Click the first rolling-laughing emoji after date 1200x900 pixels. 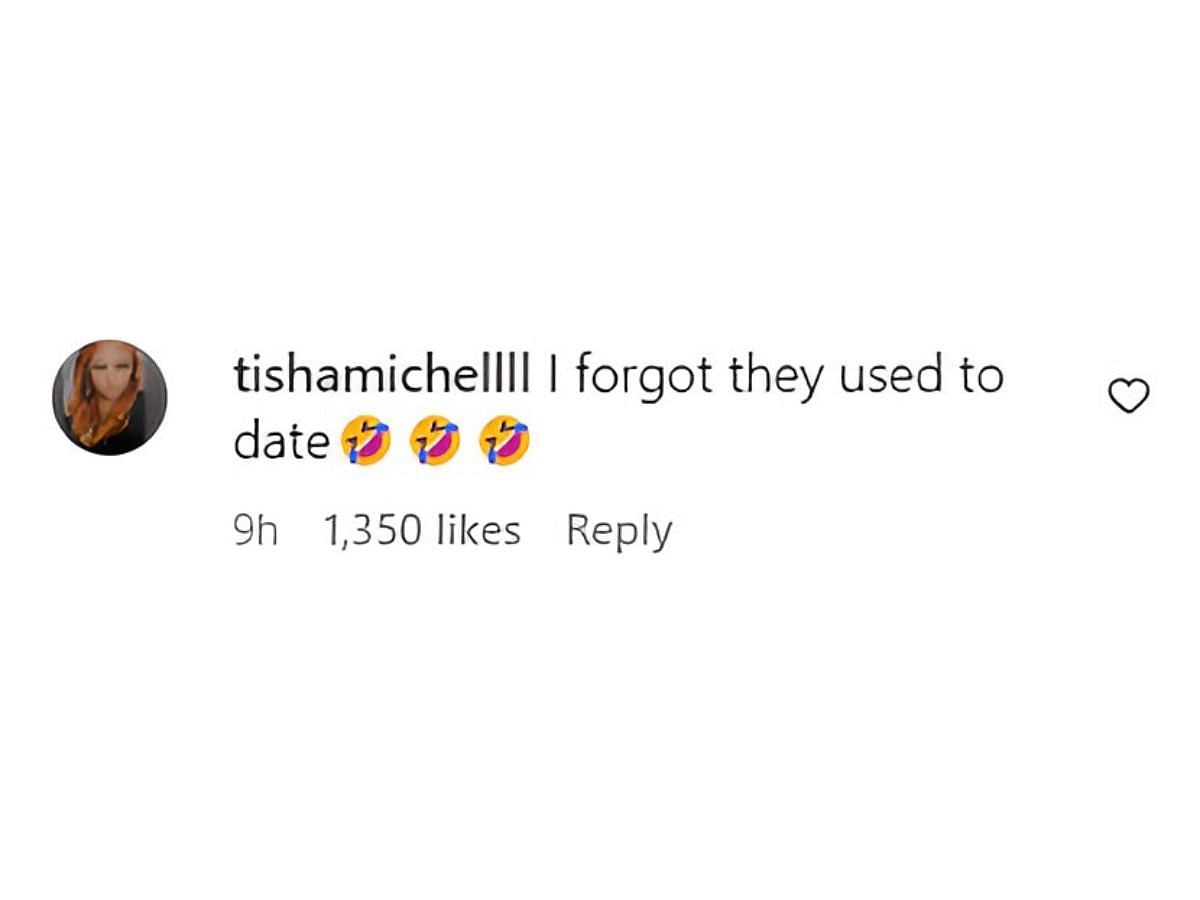pyautogui.click(x=365, y=443)
